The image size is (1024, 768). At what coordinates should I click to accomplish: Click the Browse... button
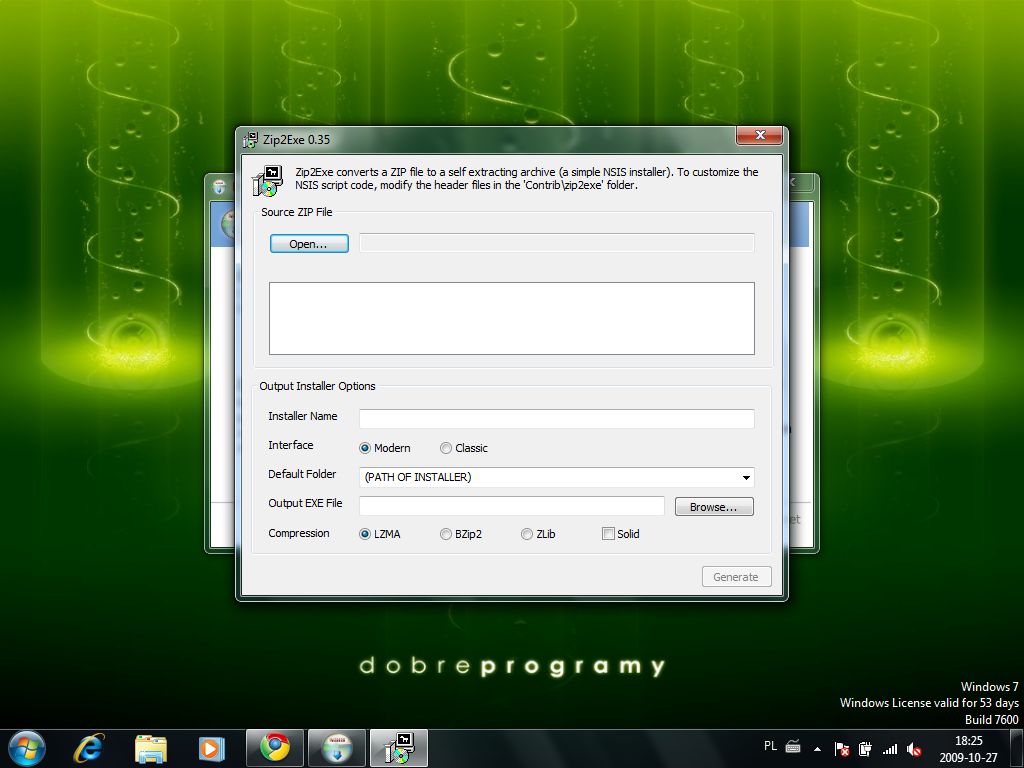[x=714, y=507]
